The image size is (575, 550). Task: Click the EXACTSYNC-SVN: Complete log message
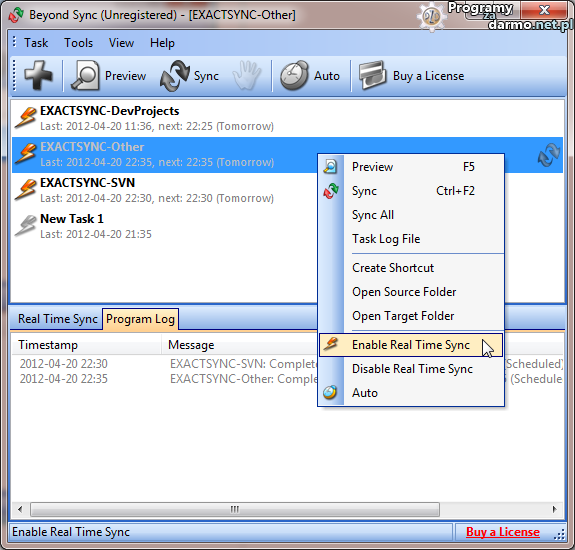tap(243, 364)
